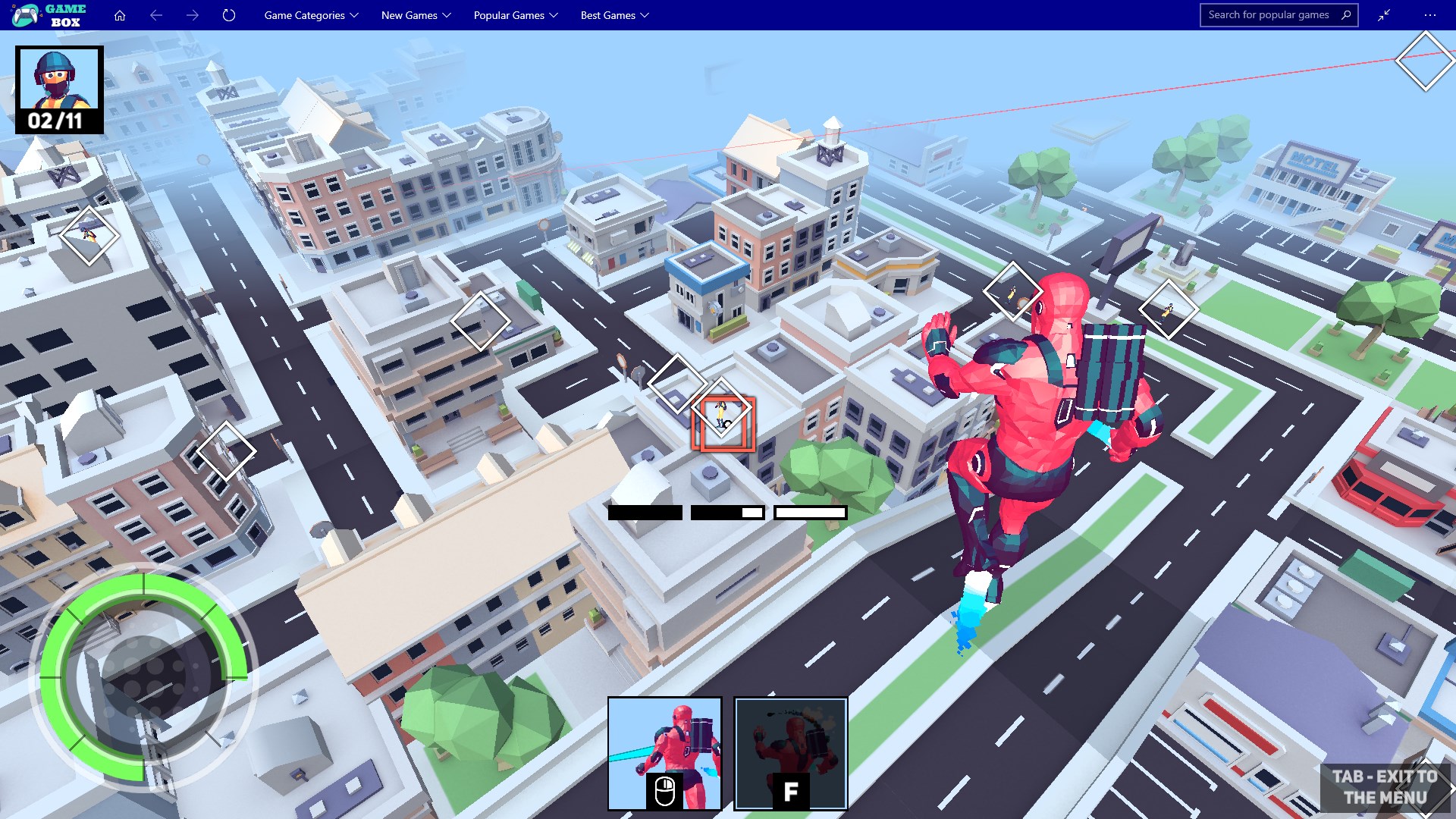Open the Popular Games dropdown

point(516,15)
